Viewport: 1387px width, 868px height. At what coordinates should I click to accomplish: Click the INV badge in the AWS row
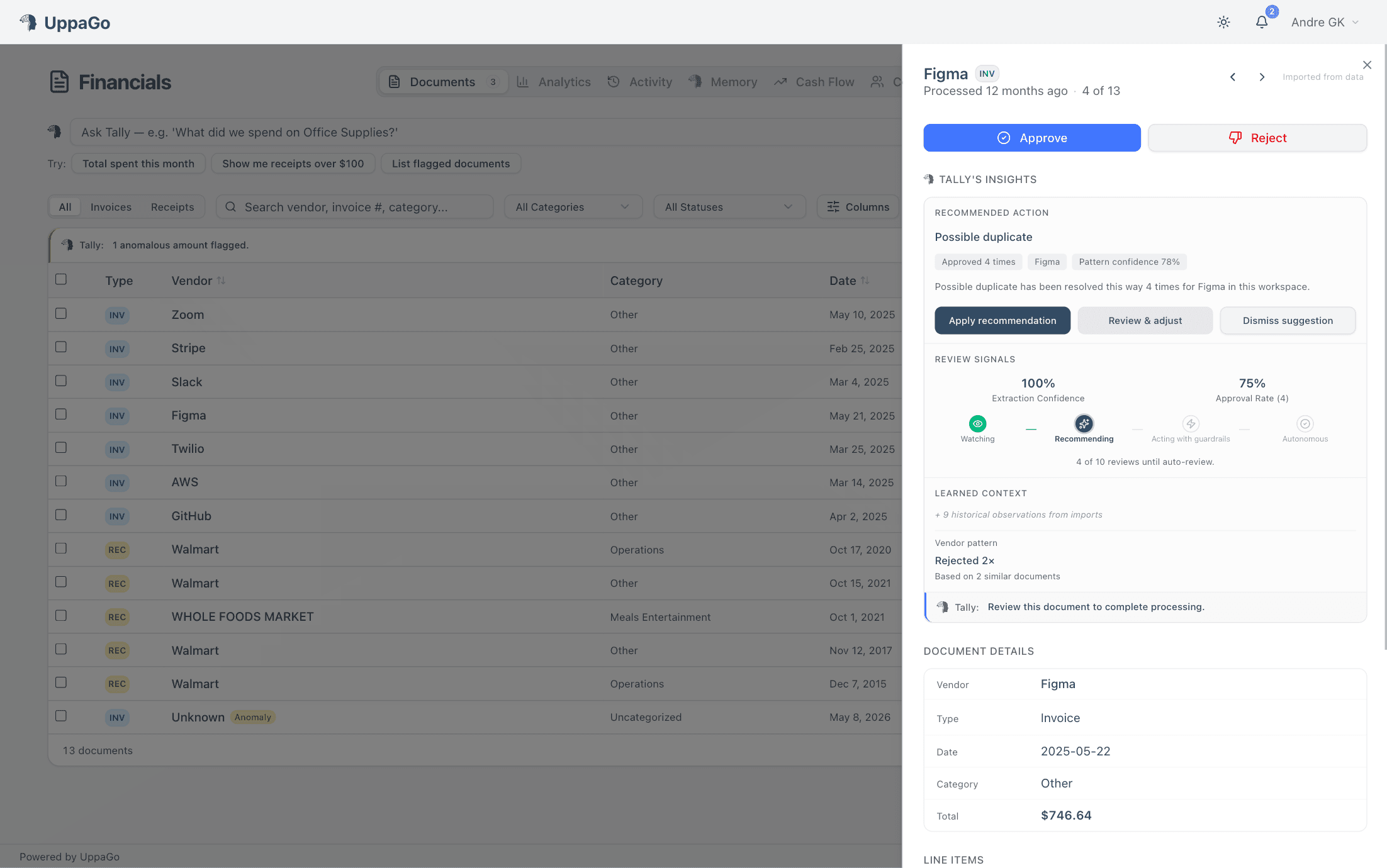[117, 483]
